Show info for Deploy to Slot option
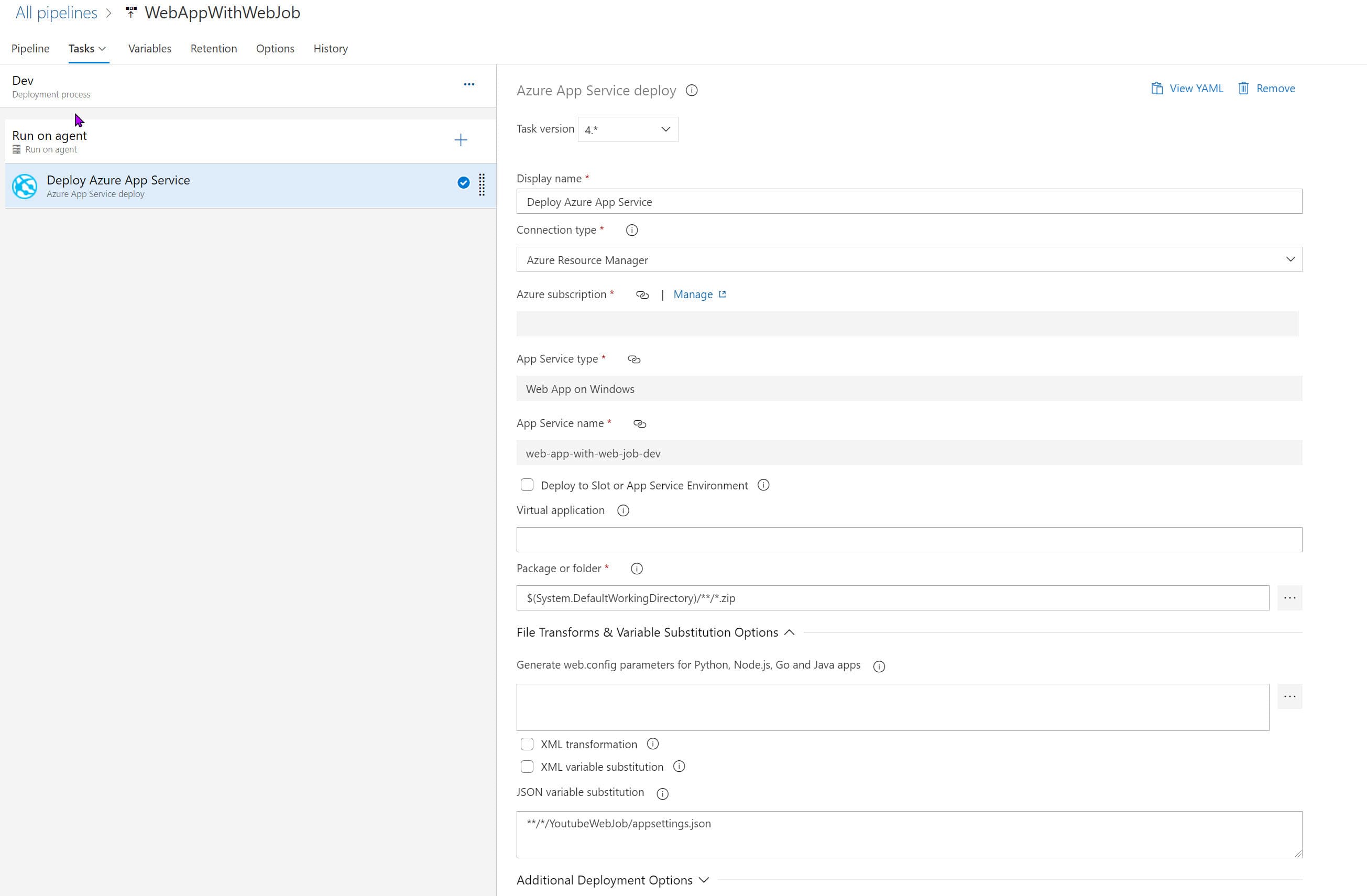The image size is (1367, 896). click(x=763, y=485)
